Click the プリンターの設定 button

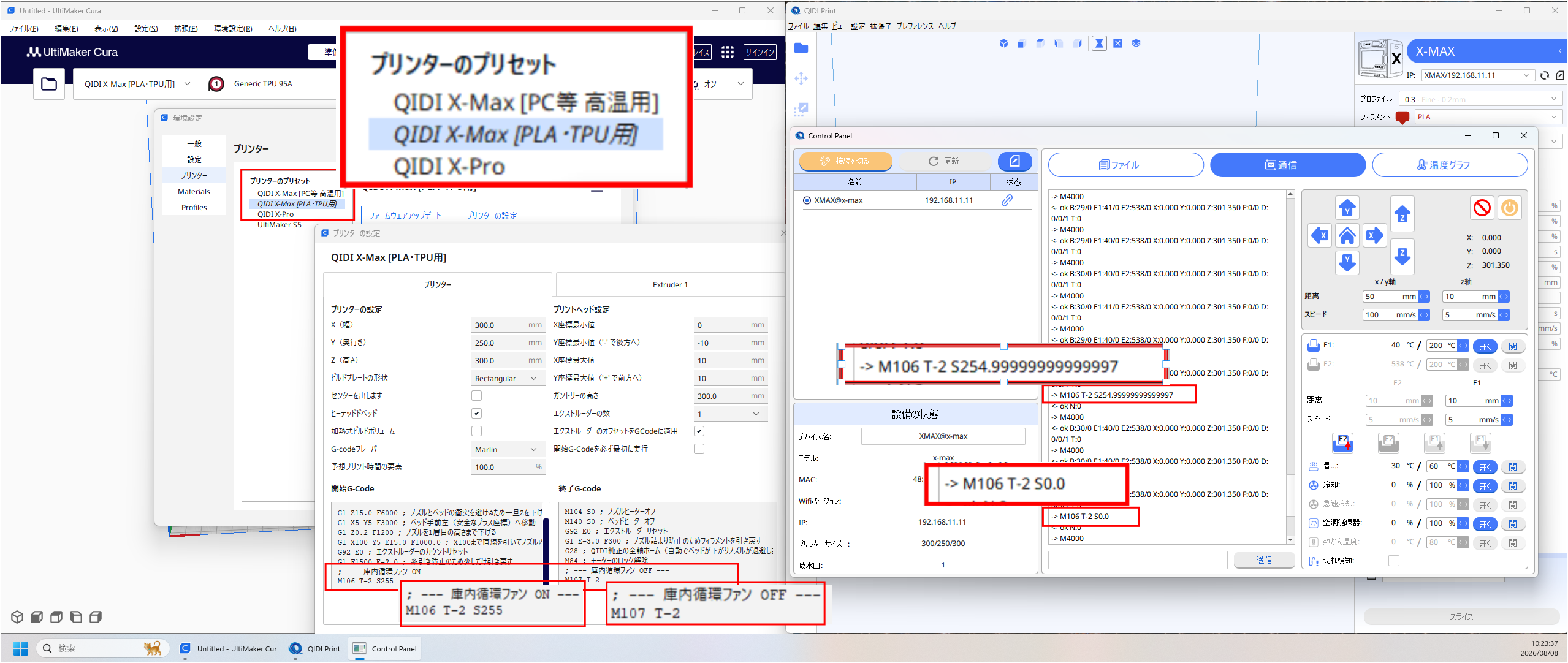[492, 216]
